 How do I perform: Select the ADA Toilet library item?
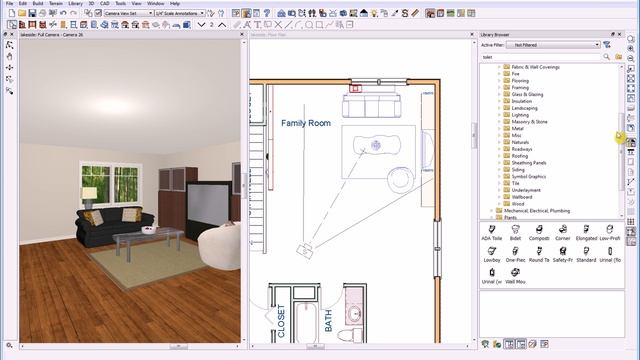pyautogui.click(x=491, y=233)
